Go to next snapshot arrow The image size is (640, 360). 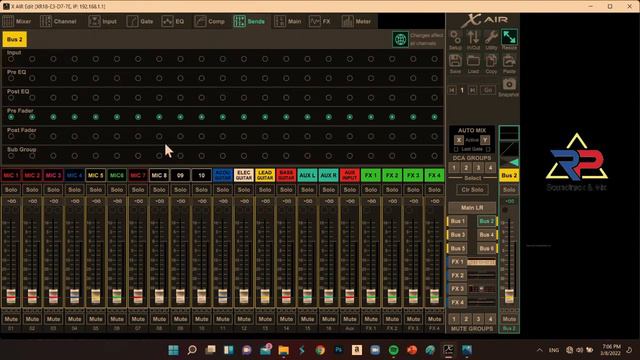tap(472, 90)
